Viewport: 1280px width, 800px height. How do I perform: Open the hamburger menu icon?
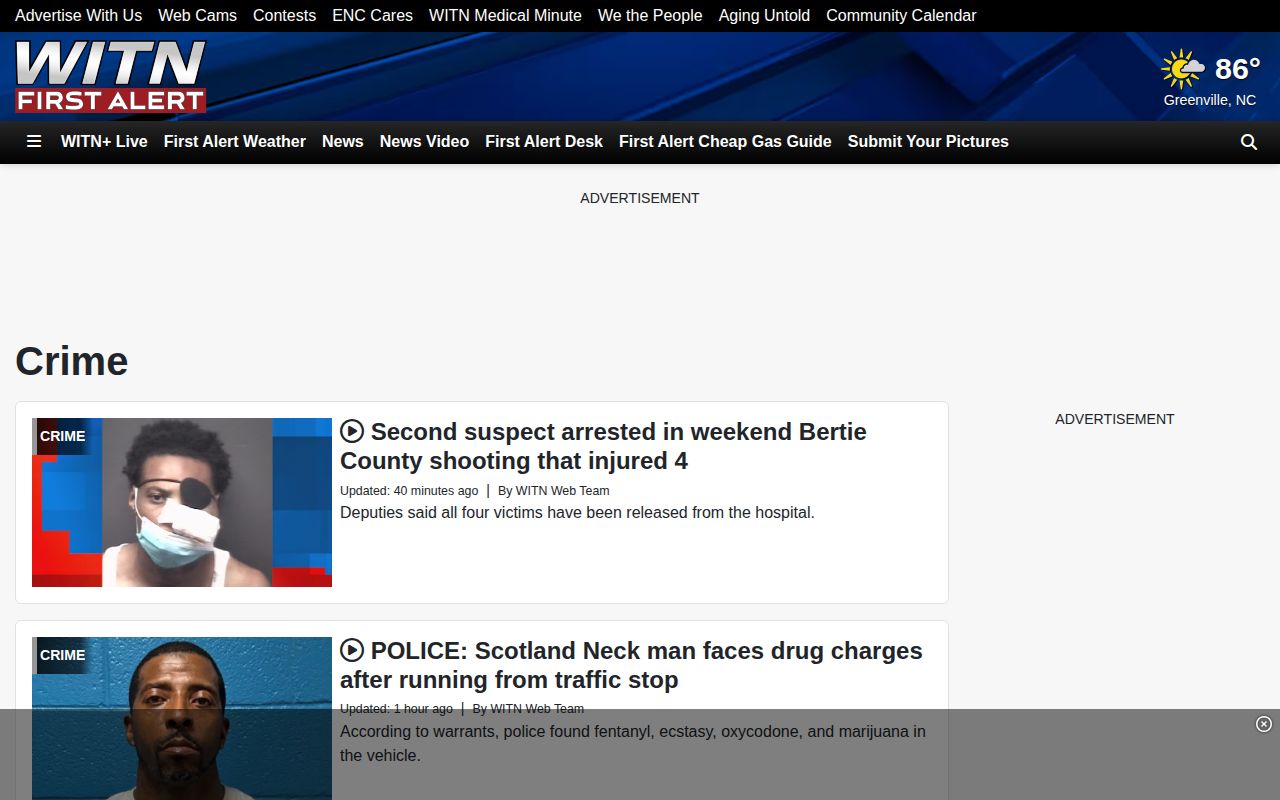click(x=34, y=142)
